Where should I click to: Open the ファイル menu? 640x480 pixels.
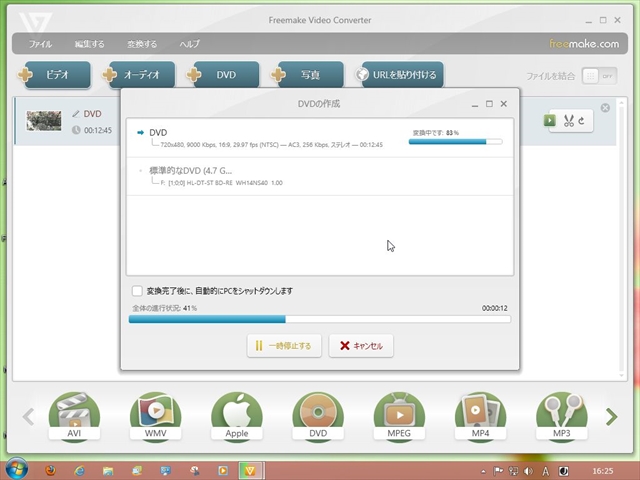[x=41, y=44]
